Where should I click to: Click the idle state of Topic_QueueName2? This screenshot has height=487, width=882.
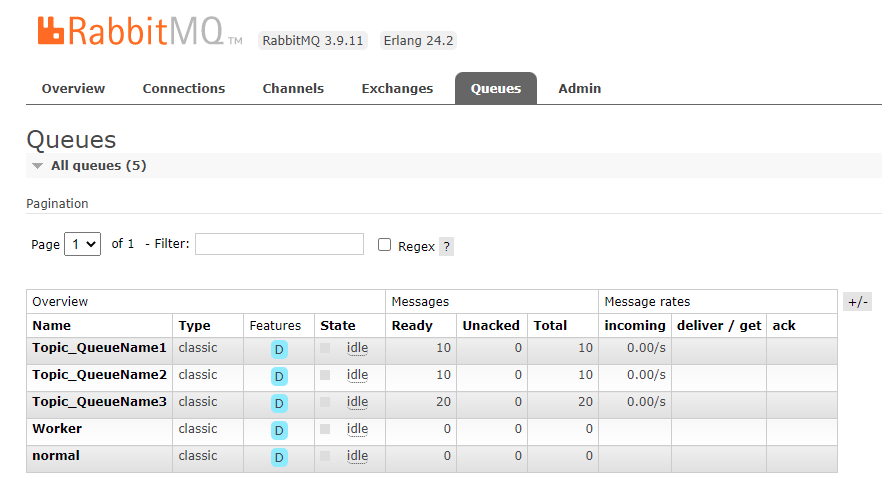click(357, 375)
